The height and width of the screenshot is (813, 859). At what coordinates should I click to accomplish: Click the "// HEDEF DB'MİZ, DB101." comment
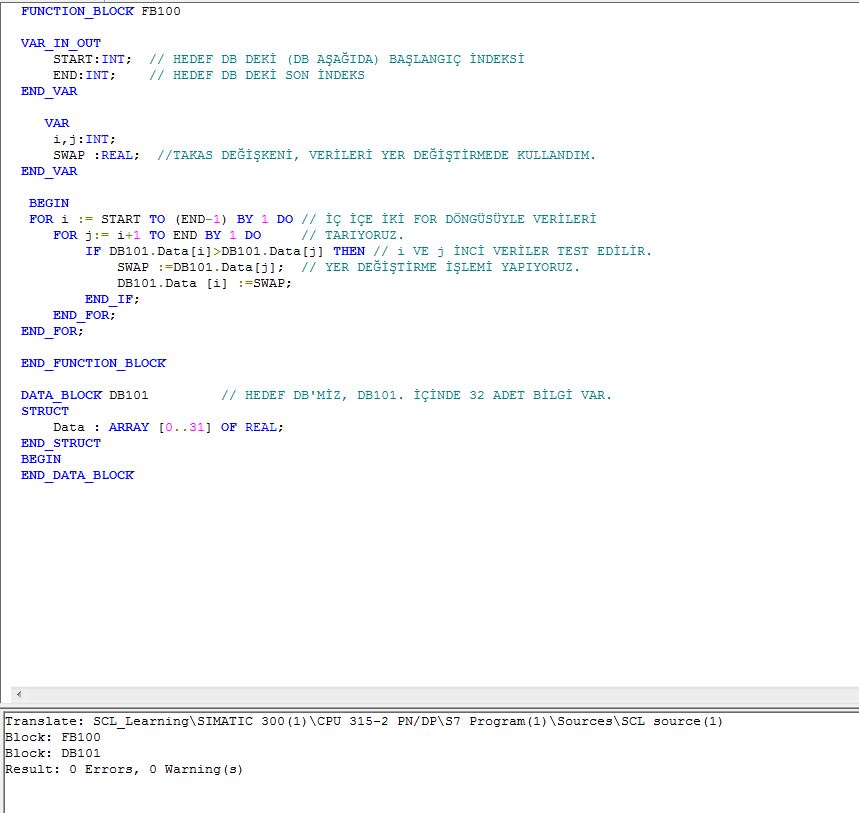click(312, 395)
